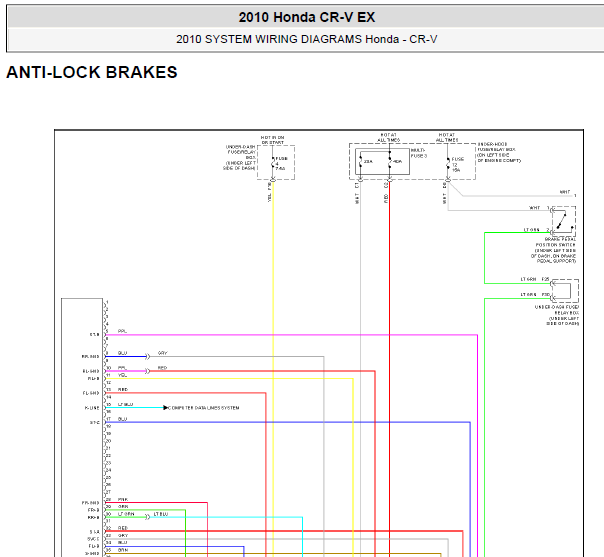Screen dimensions: 604x557
Task: Click the "HOT IN ON OR START" label
Action: click(272, 140)
